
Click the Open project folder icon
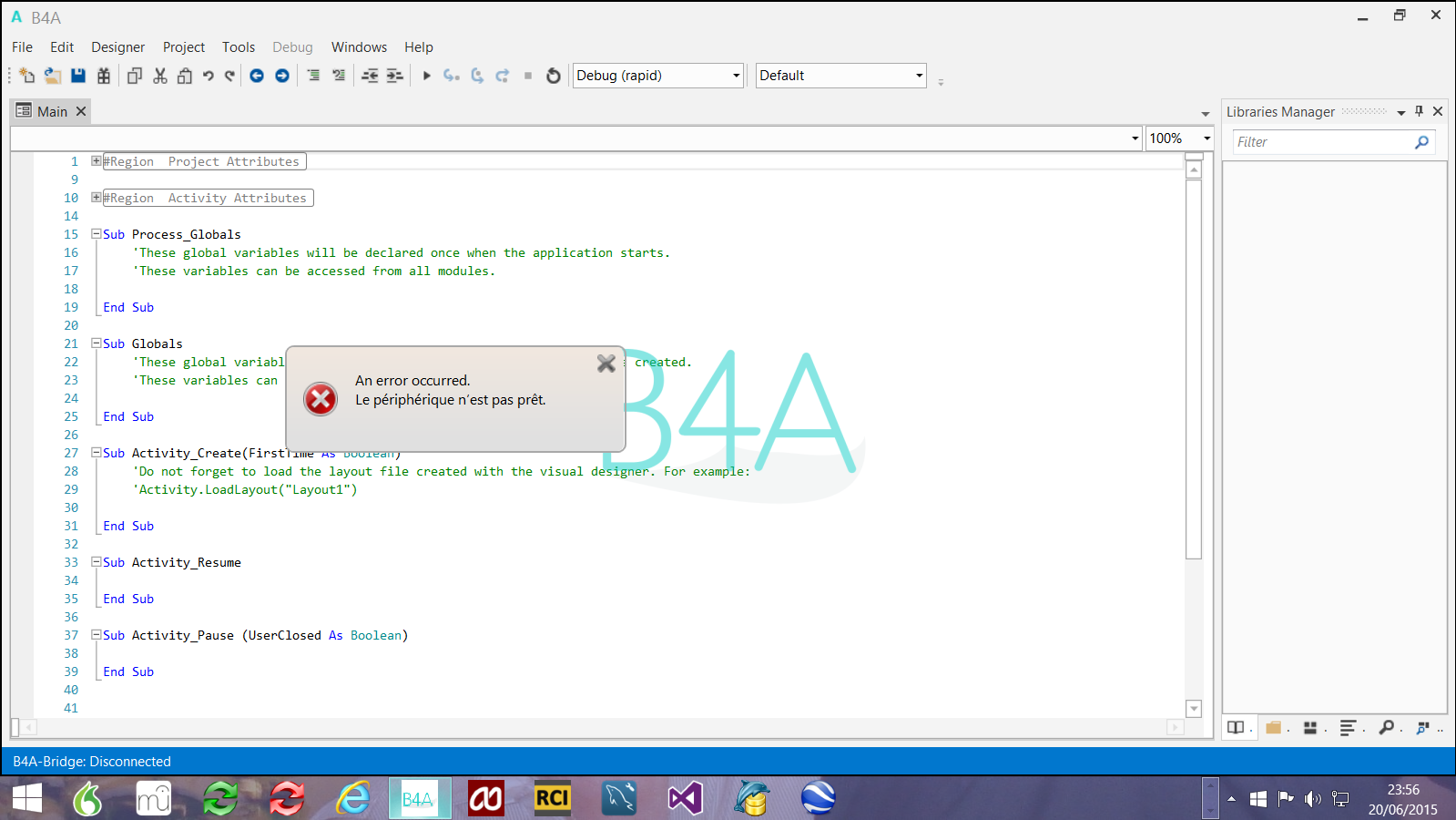point(53,76)
